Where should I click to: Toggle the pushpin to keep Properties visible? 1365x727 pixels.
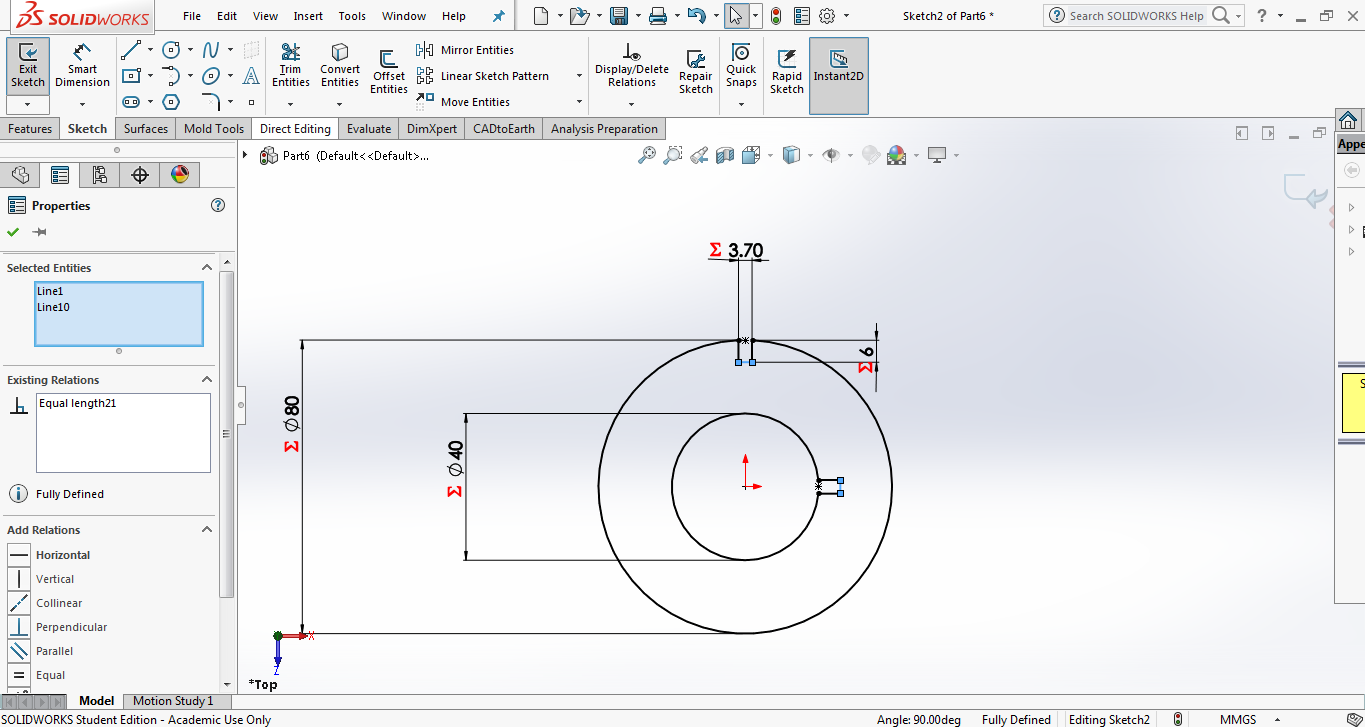click(x=40, y=232)
